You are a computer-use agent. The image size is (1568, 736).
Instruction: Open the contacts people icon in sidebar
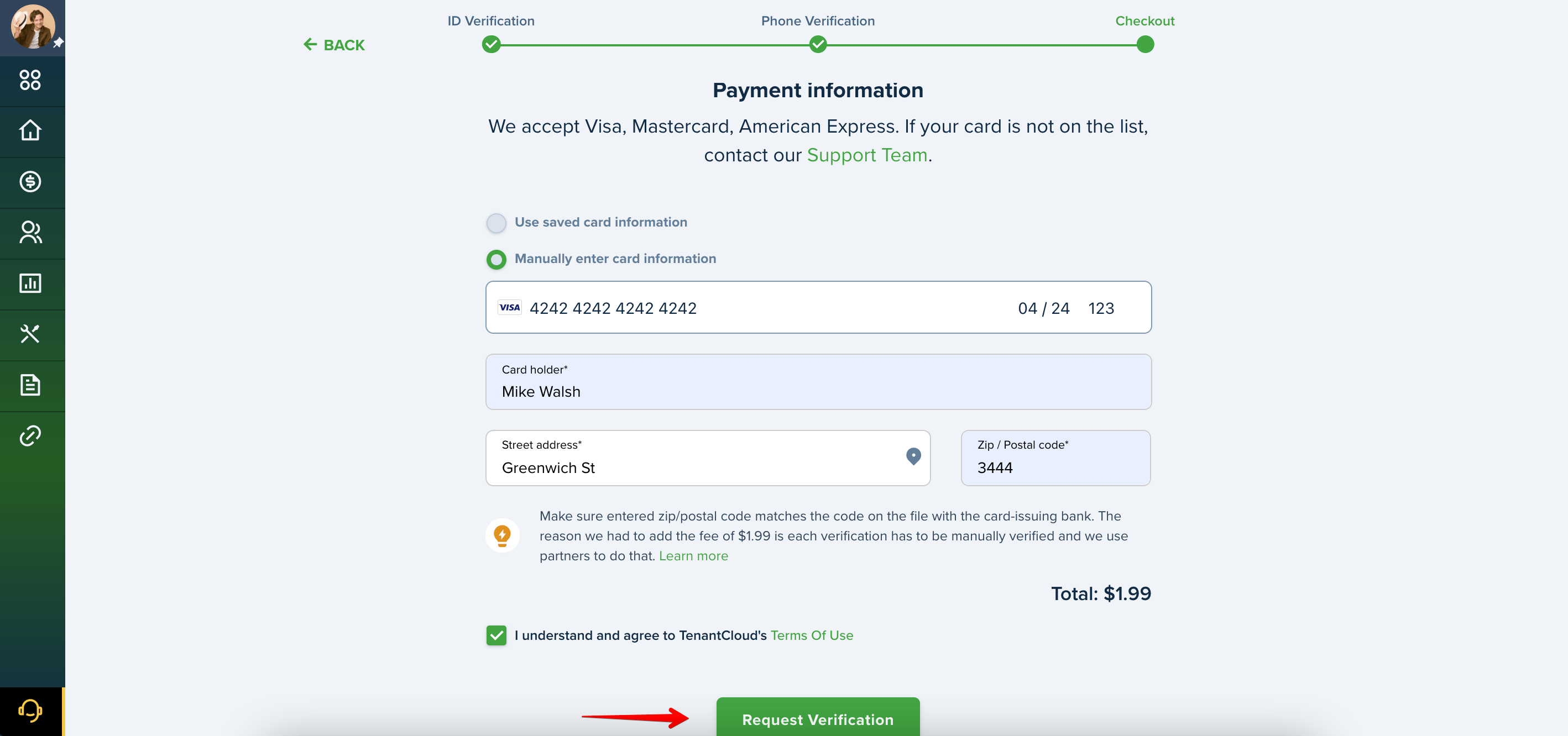click(30, 233)
